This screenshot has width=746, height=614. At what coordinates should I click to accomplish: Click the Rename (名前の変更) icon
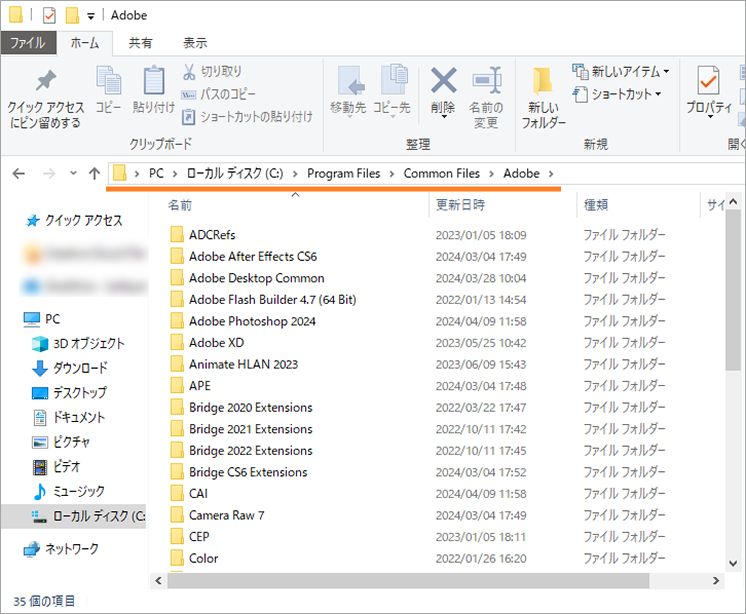tap(486, 80)
